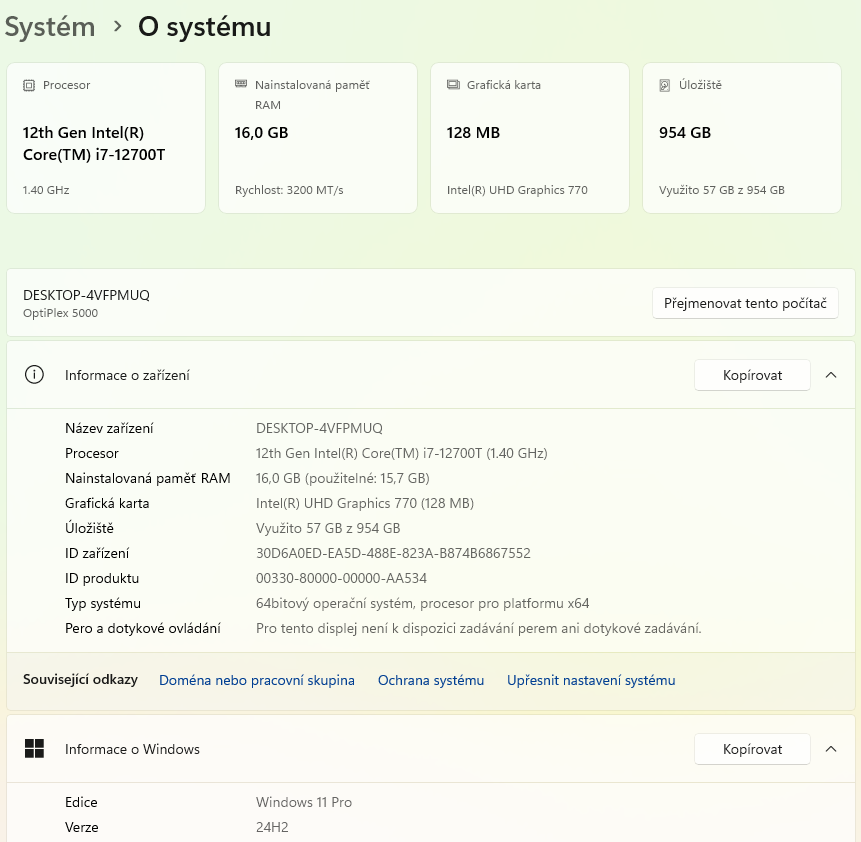Copy device information with Kopírovat
This screenshot has height=842, width=861.
752,375
